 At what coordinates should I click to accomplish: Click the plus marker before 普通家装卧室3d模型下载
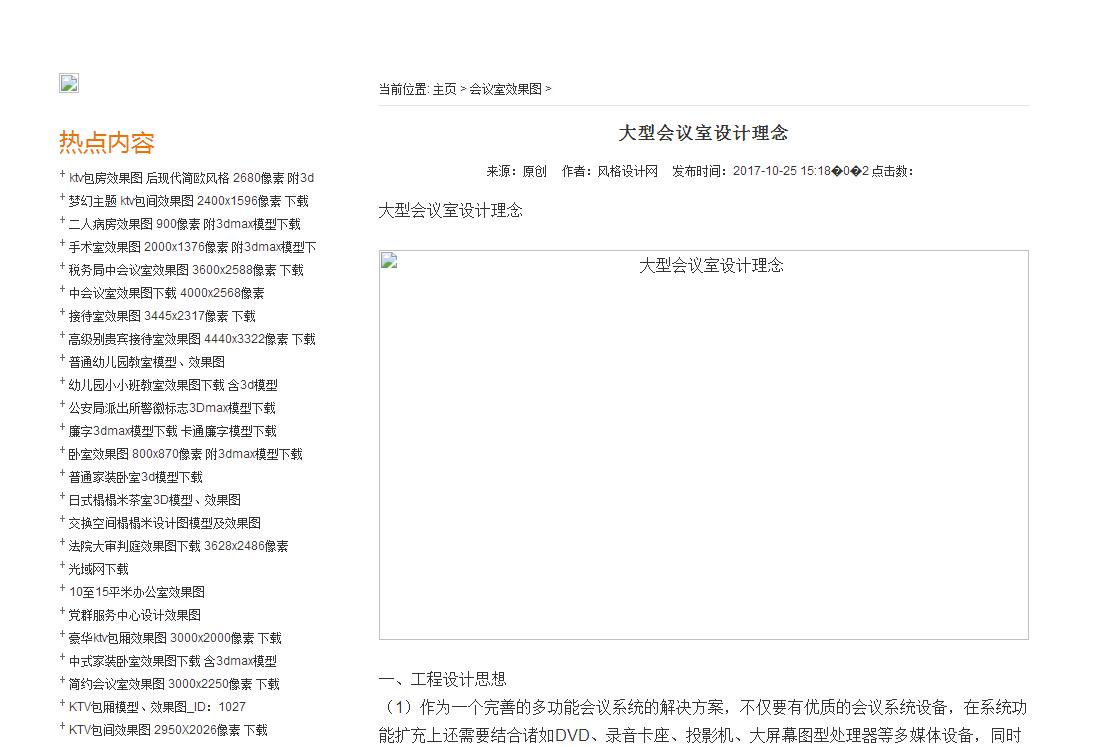pyautogui.click(x=60, y=472)
